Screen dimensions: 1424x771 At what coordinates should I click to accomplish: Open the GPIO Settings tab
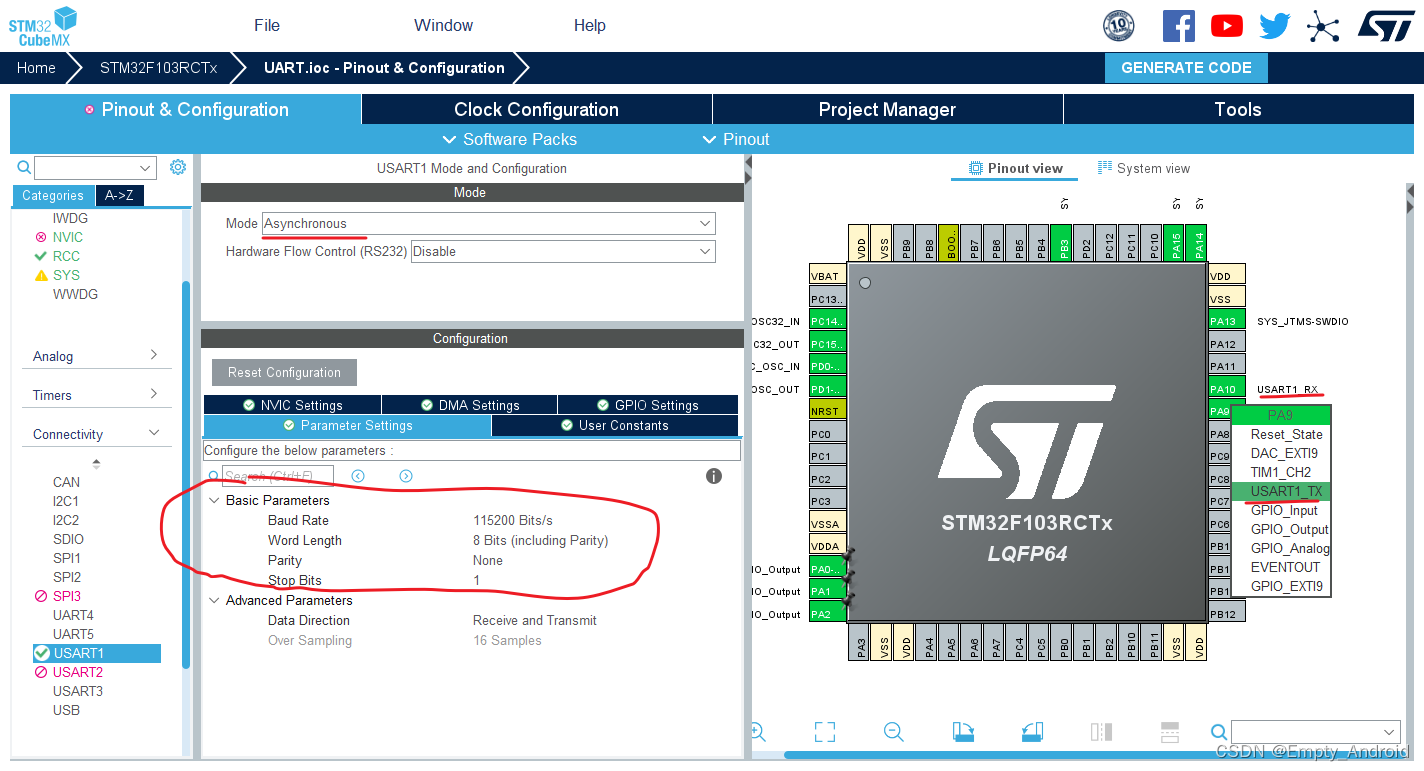pos(648,405)
